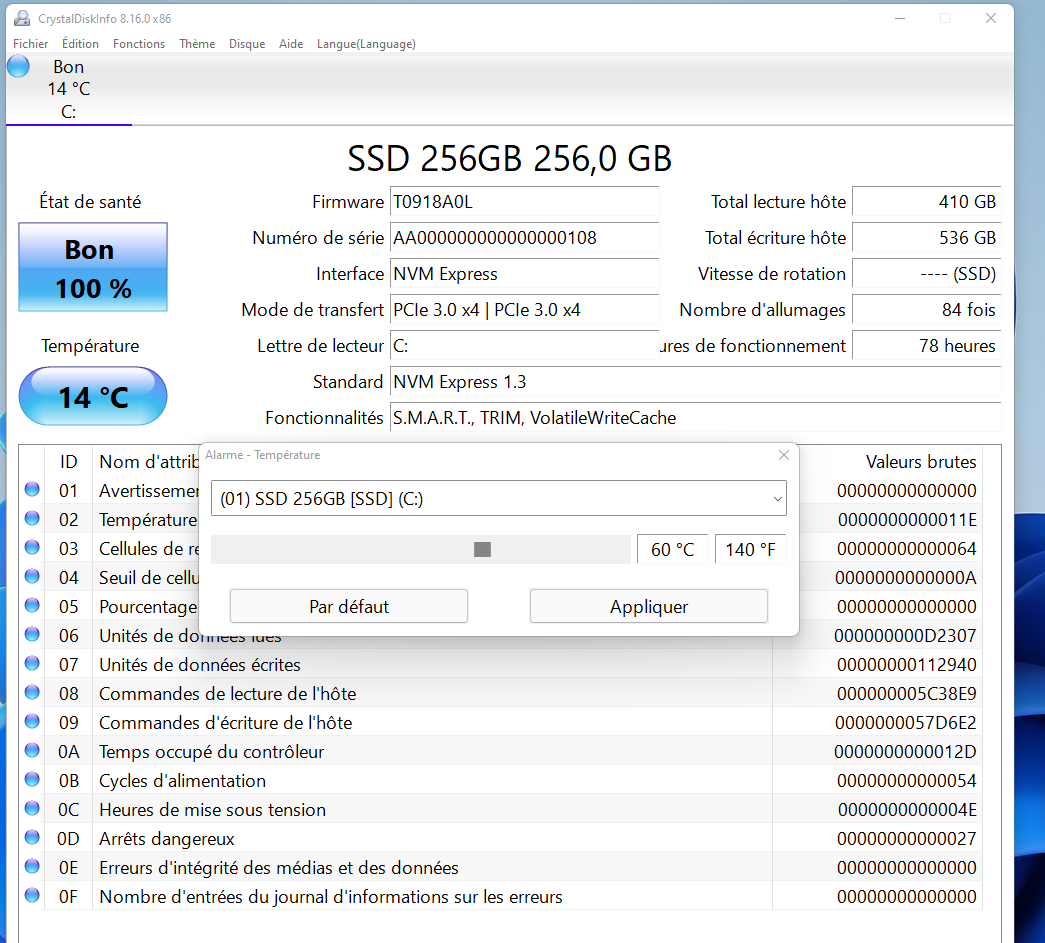
Task: Click the CrystalDiskInfo app icon in title bar
Action: (21, 18)
